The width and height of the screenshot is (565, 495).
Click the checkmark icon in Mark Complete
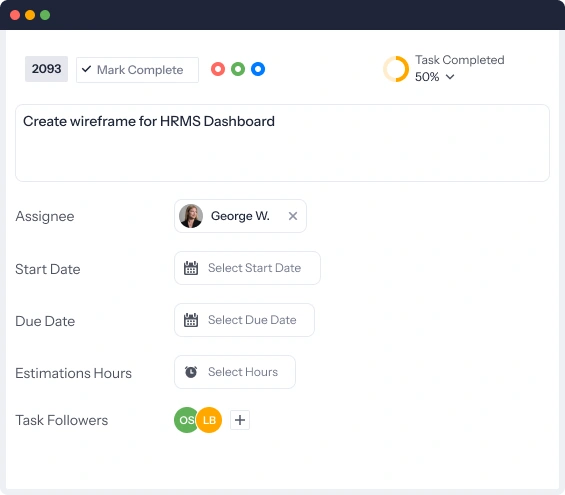(x=86, y=69)
